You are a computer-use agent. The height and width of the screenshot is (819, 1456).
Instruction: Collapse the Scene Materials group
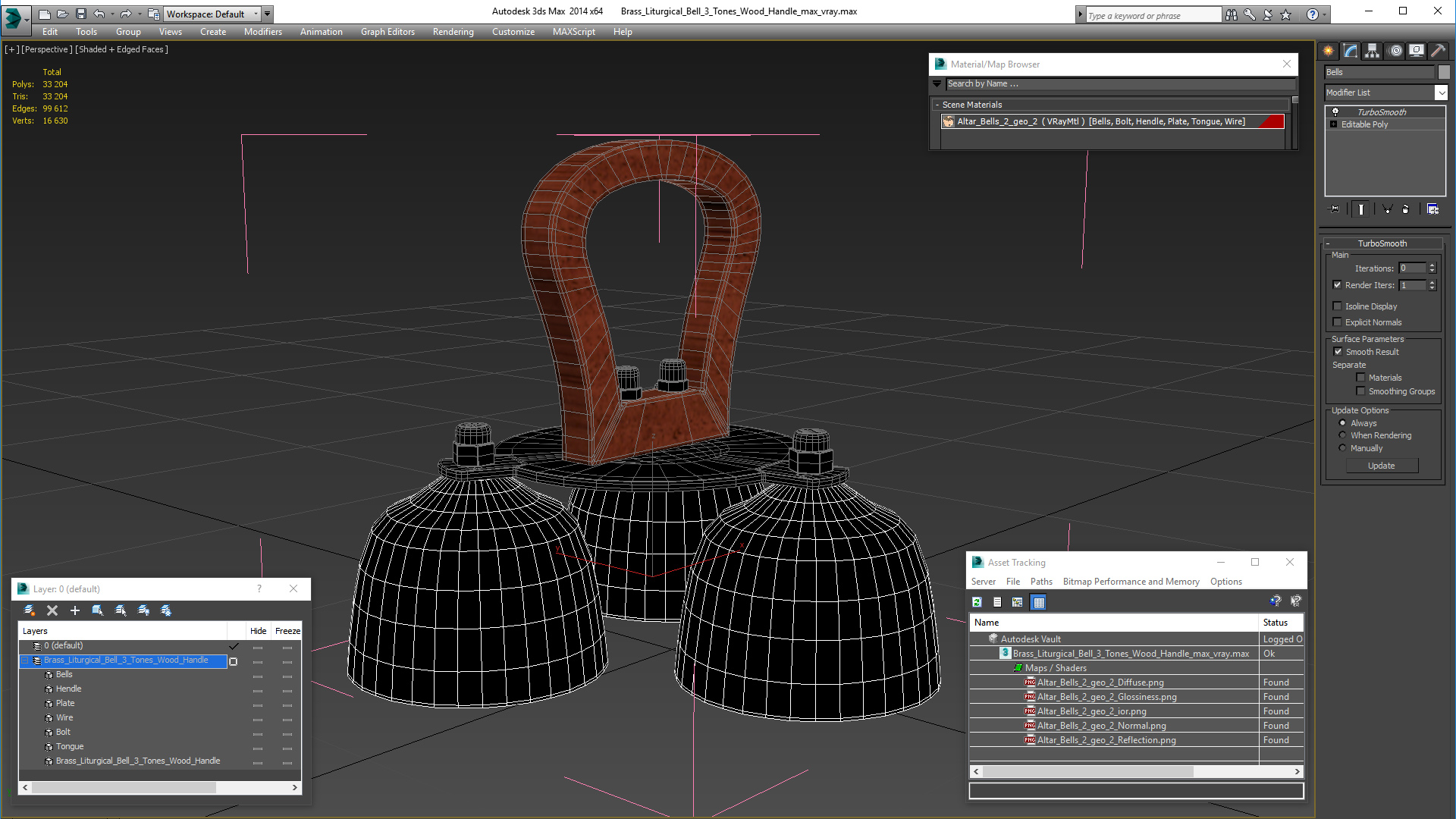click(937, 105)
